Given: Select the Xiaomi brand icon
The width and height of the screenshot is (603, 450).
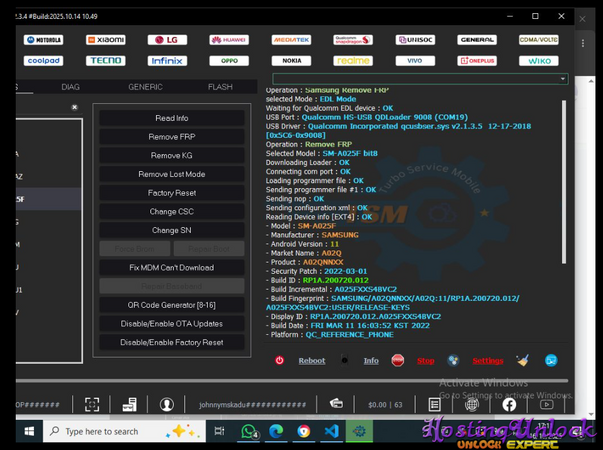Looking at the screenshot, I should pos(106,40).
